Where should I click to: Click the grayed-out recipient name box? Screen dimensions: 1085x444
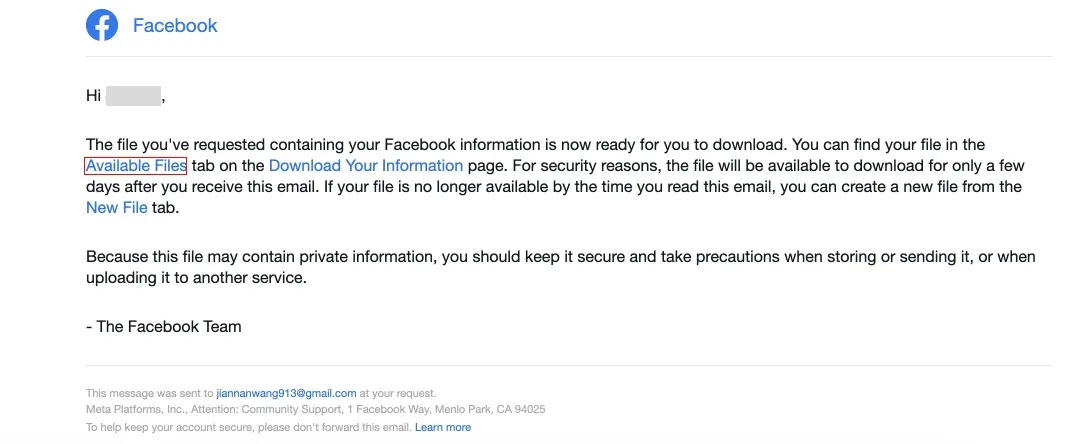pyautogui.click(x=133, y=96)
